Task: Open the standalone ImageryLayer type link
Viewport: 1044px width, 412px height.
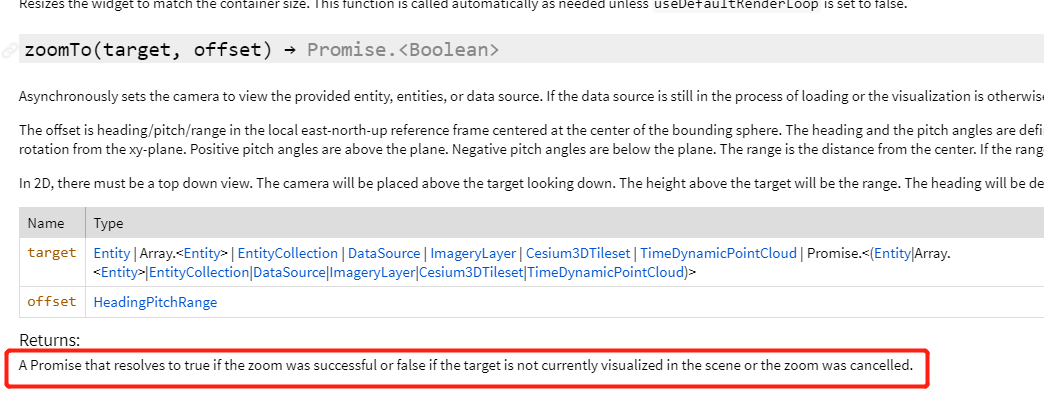Action: click(471, 253)
